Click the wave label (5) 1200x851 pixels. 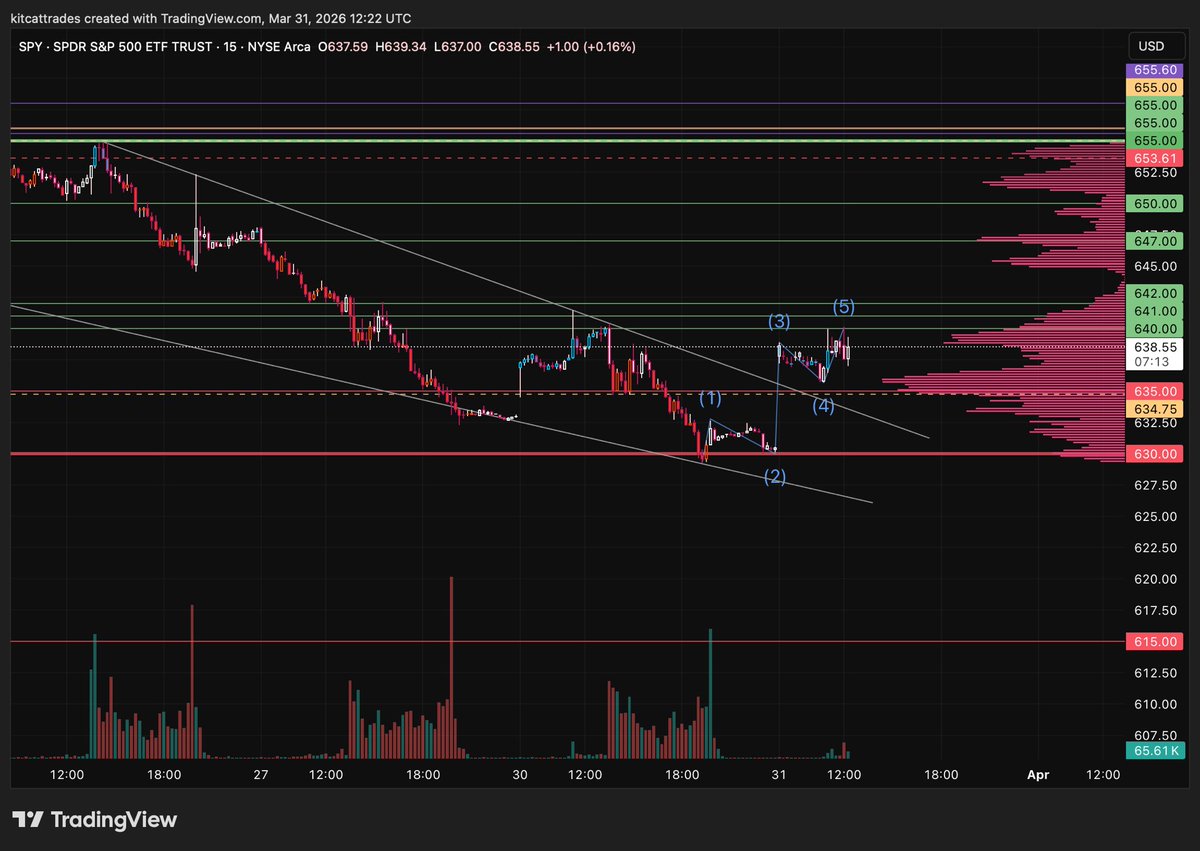tap(844, 306)
